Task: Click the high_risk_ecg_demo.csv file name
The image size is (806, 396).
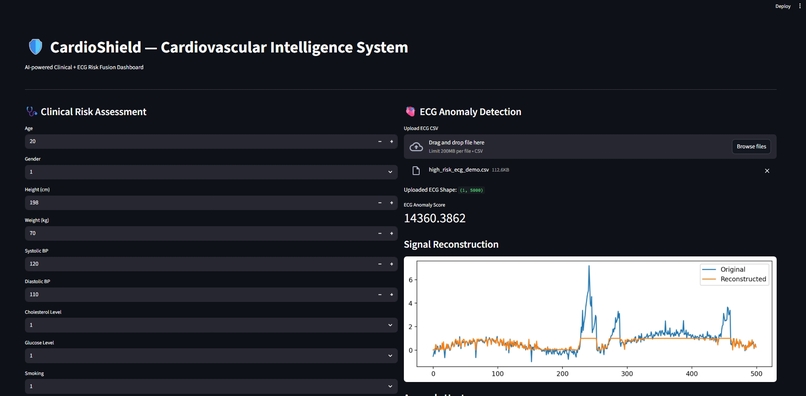Action: [x=459, y=169]
